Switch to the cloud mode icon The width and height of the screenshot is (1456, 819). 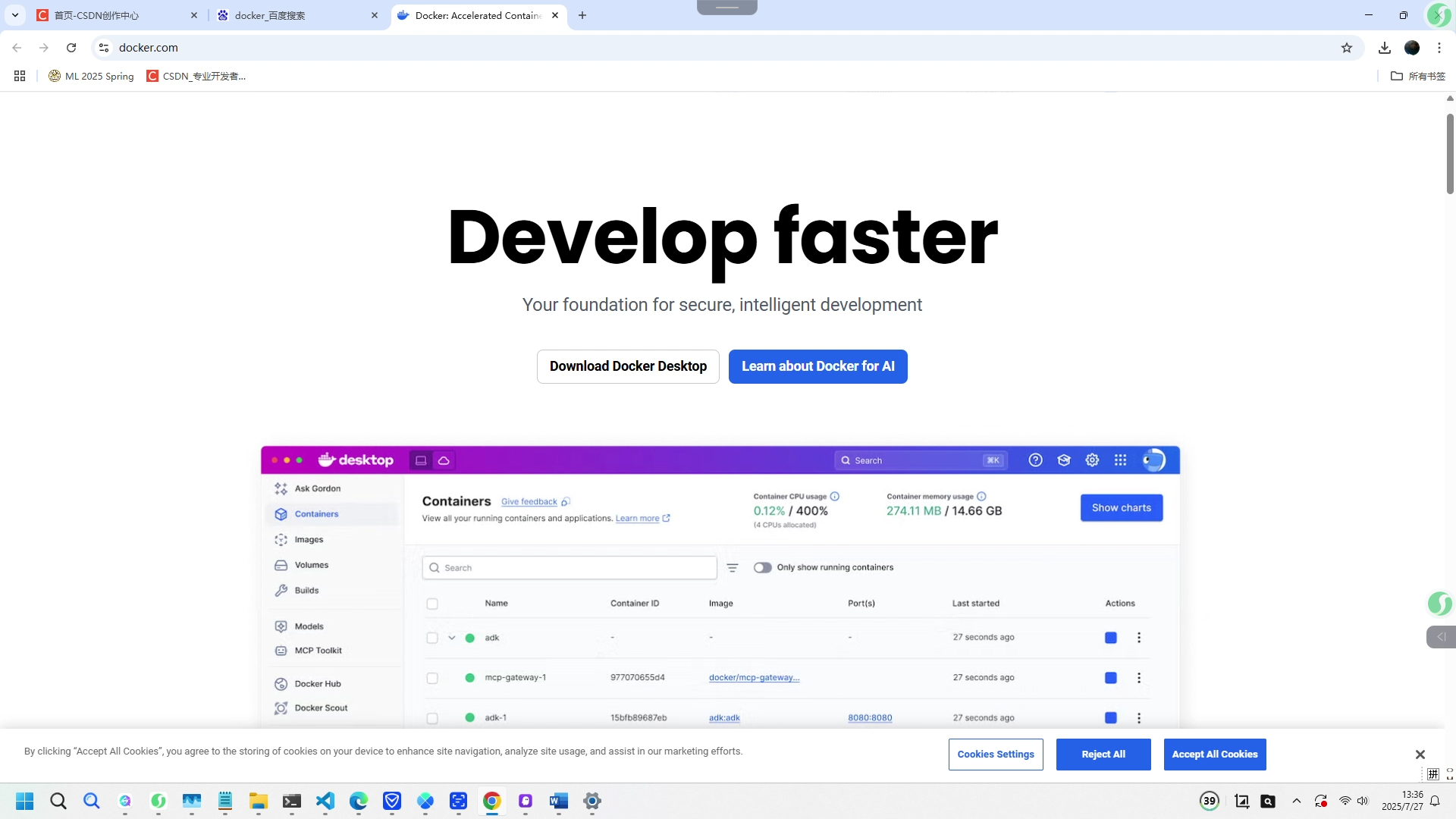[x=444, y=460]
